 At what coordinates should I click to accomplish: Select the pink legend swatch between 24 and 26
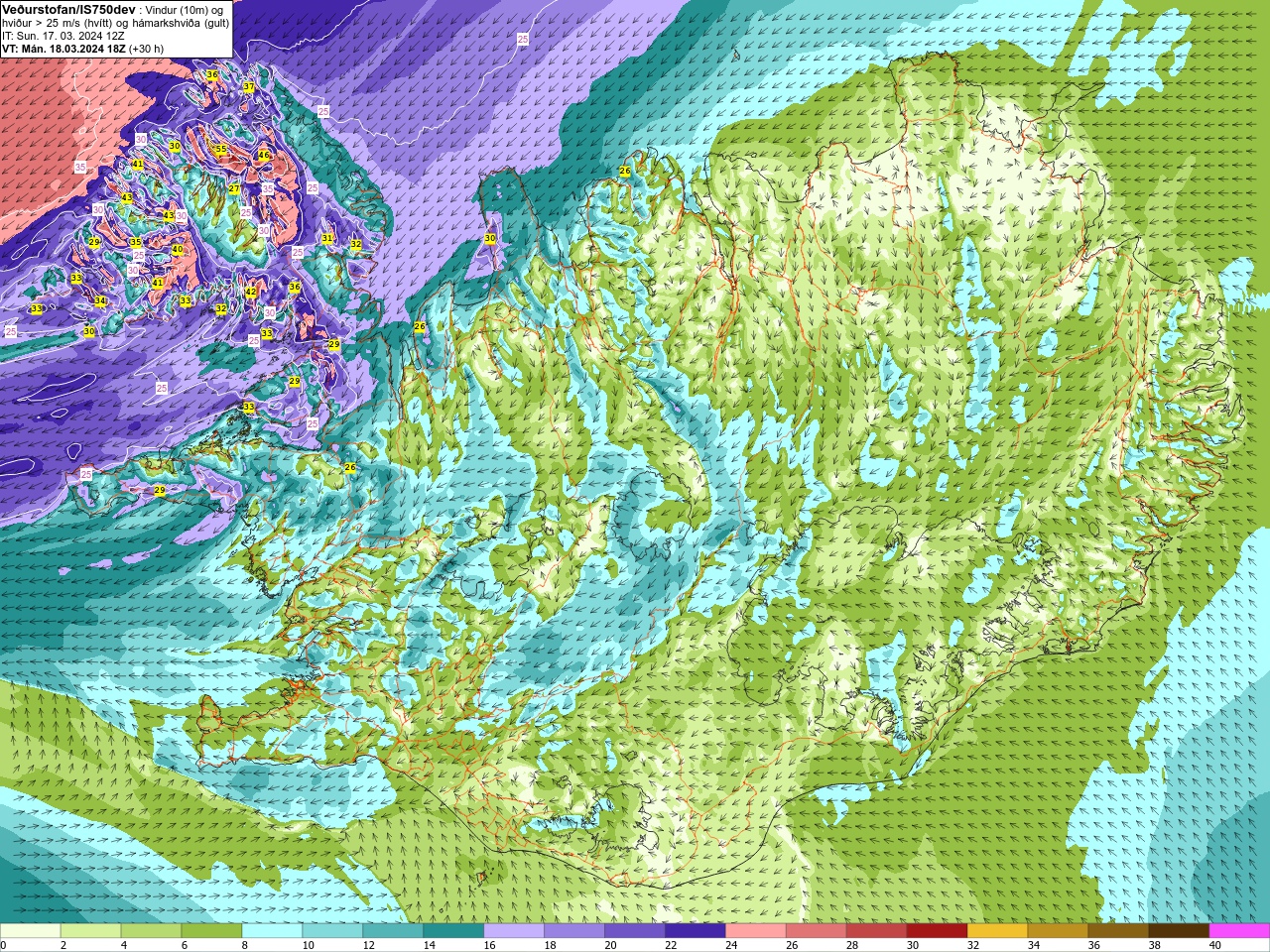[756, 931]
